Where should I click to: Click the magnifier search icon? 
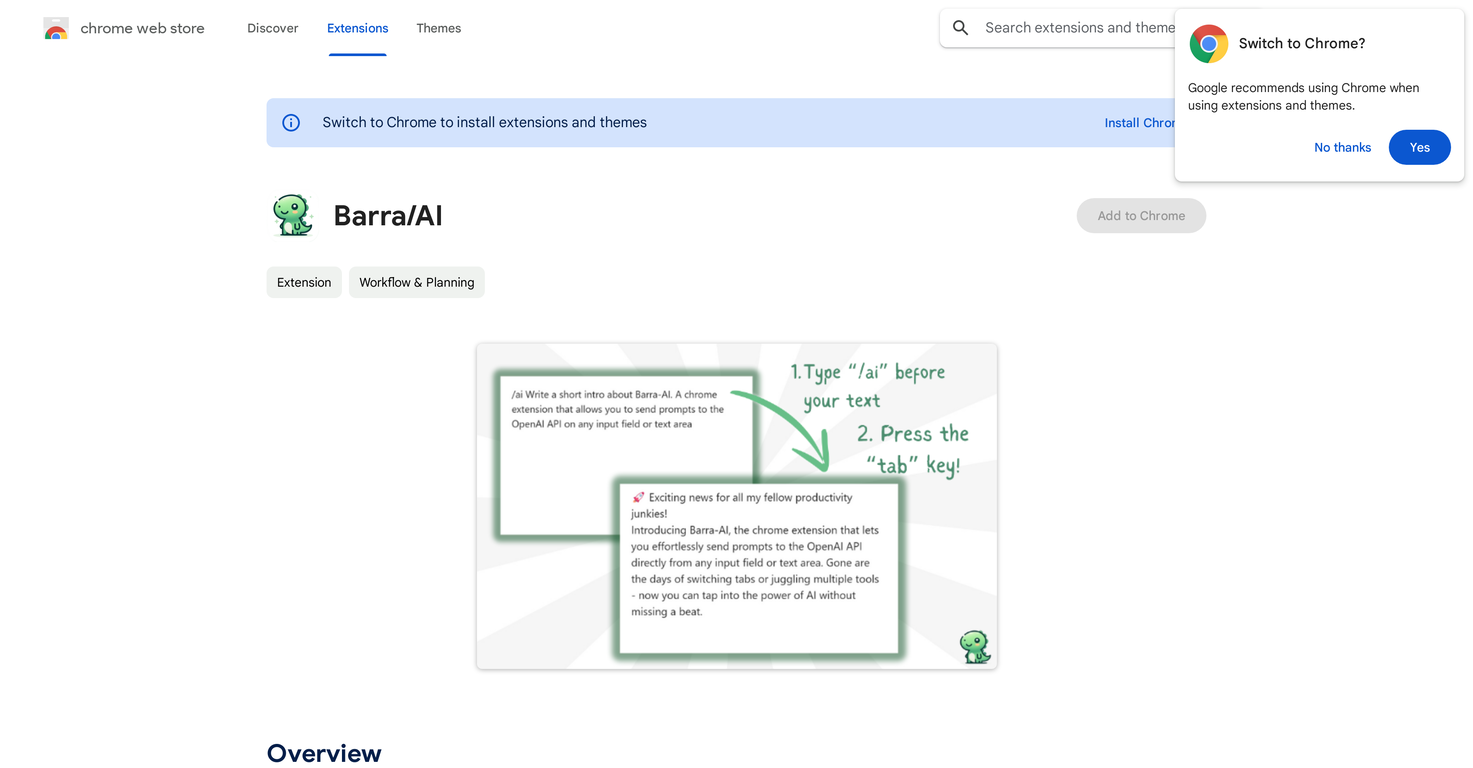[960, 28]
